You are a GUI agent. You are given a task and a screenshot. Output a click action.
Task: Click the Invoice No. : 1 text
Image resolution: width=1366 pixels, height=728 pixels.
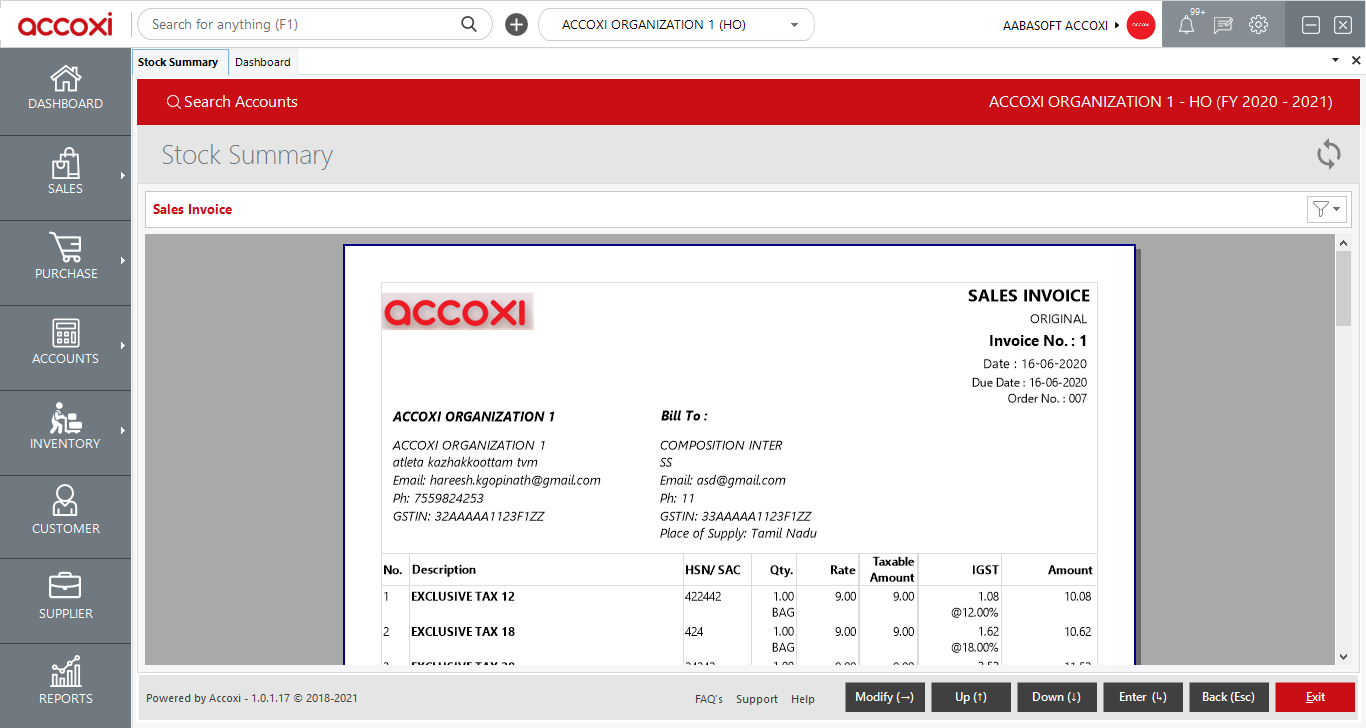click(x=1038, y=341)
